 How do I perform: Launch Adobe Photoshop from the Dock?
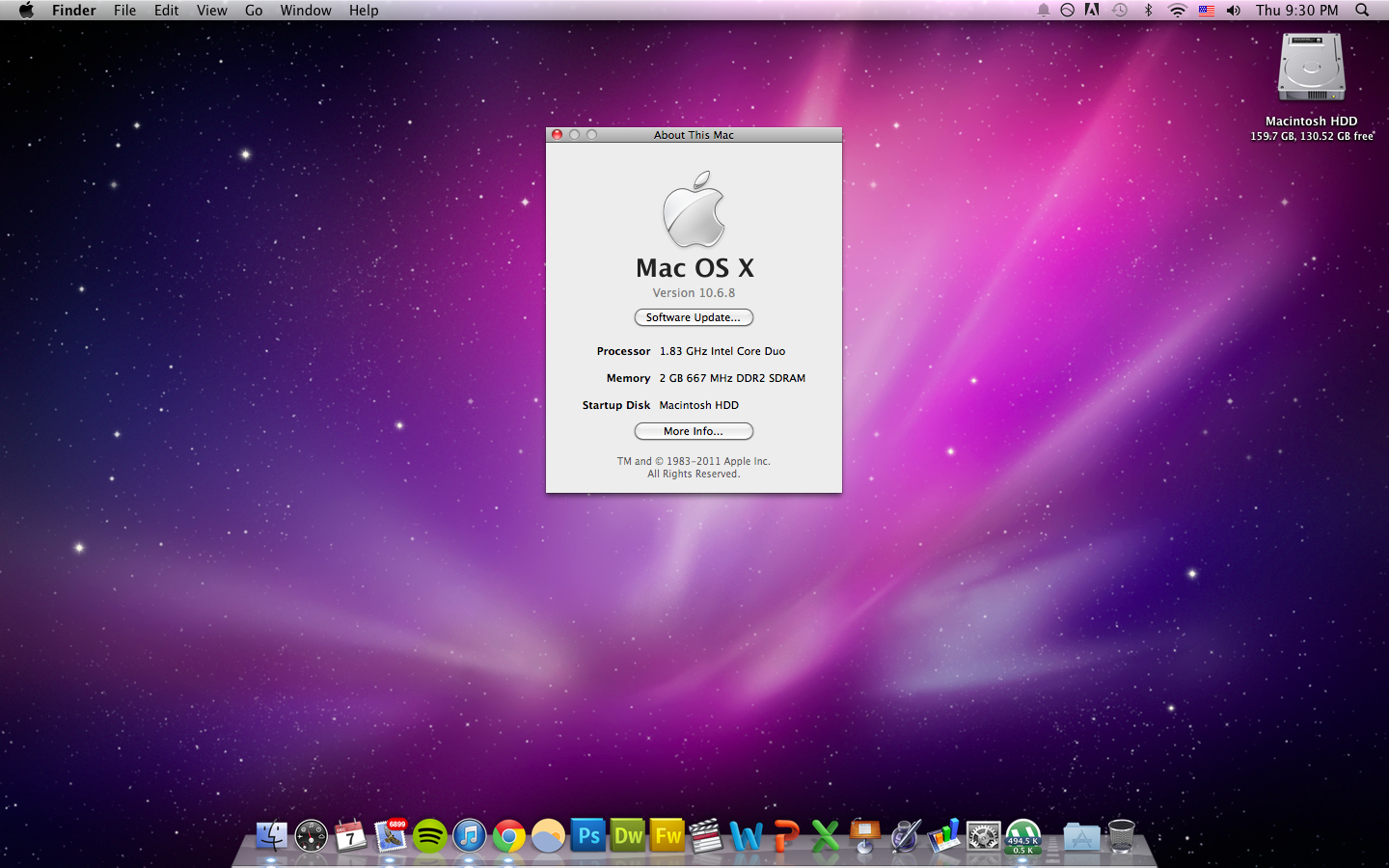[x=588, y=835]
